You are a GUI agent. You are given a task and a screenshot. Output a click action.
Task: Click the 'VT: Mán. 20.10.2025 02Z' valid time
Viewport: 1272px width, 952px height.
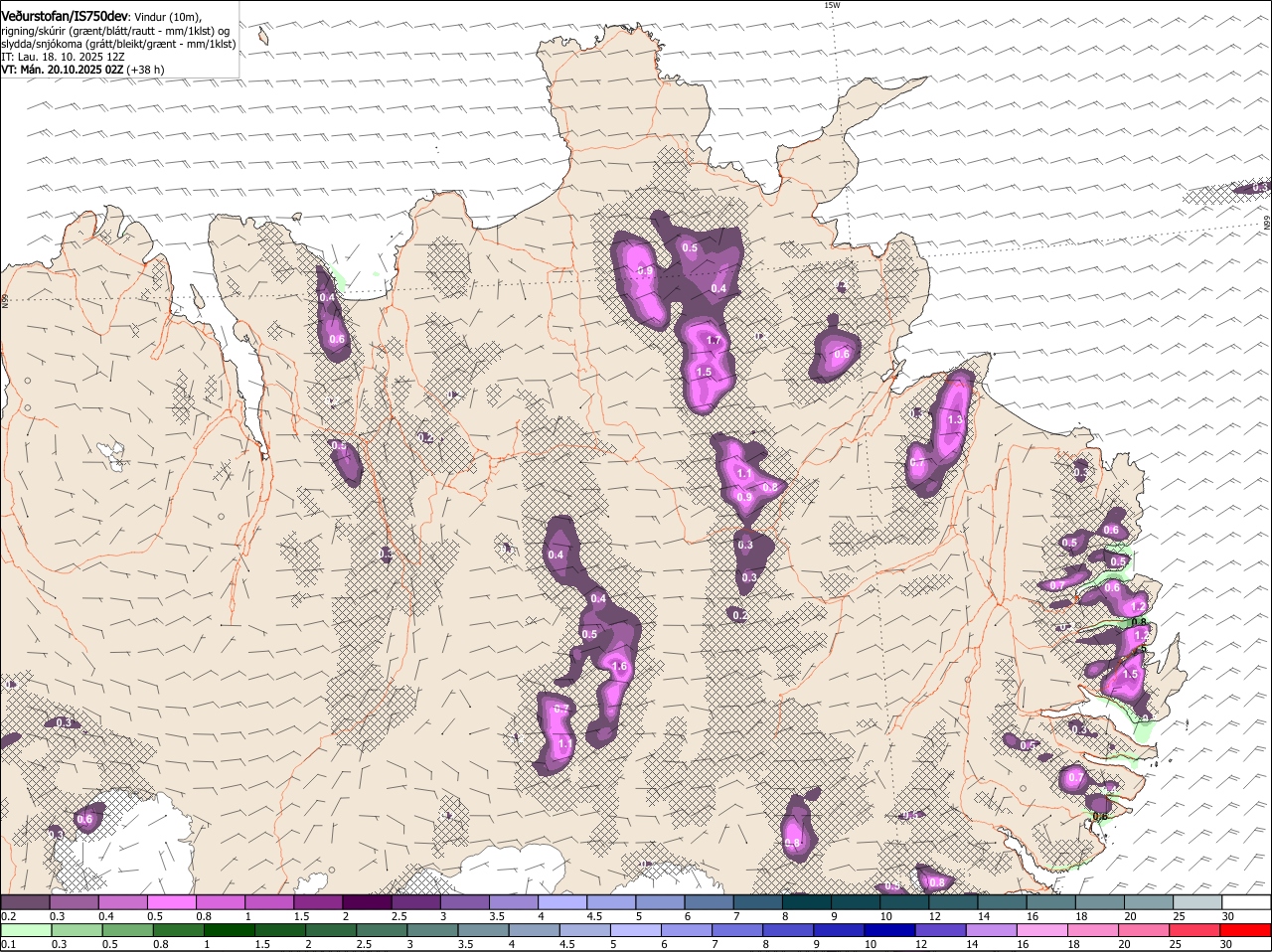coord(62,70)
